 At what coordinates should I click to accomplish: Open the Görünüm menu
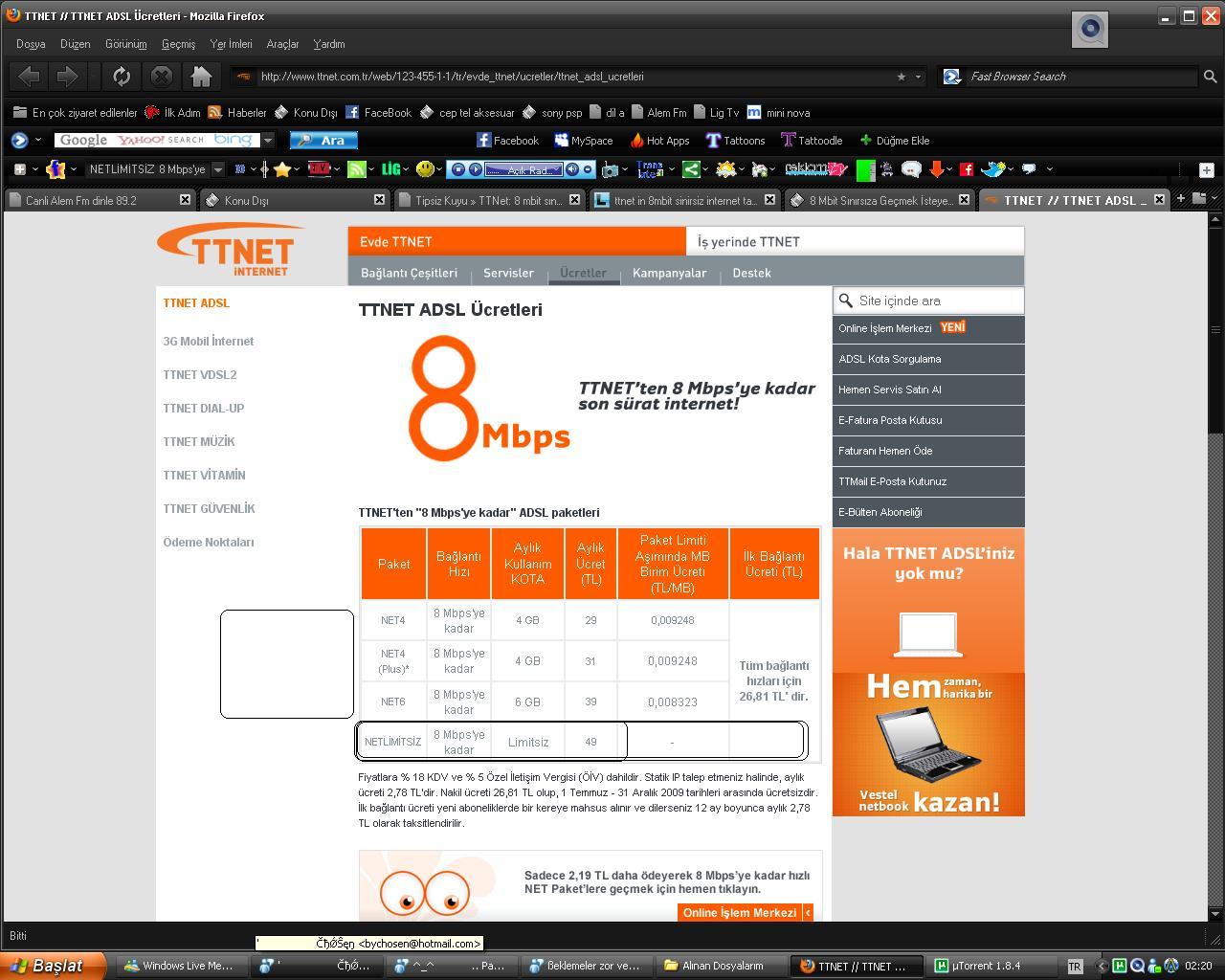tap(125, 44)
